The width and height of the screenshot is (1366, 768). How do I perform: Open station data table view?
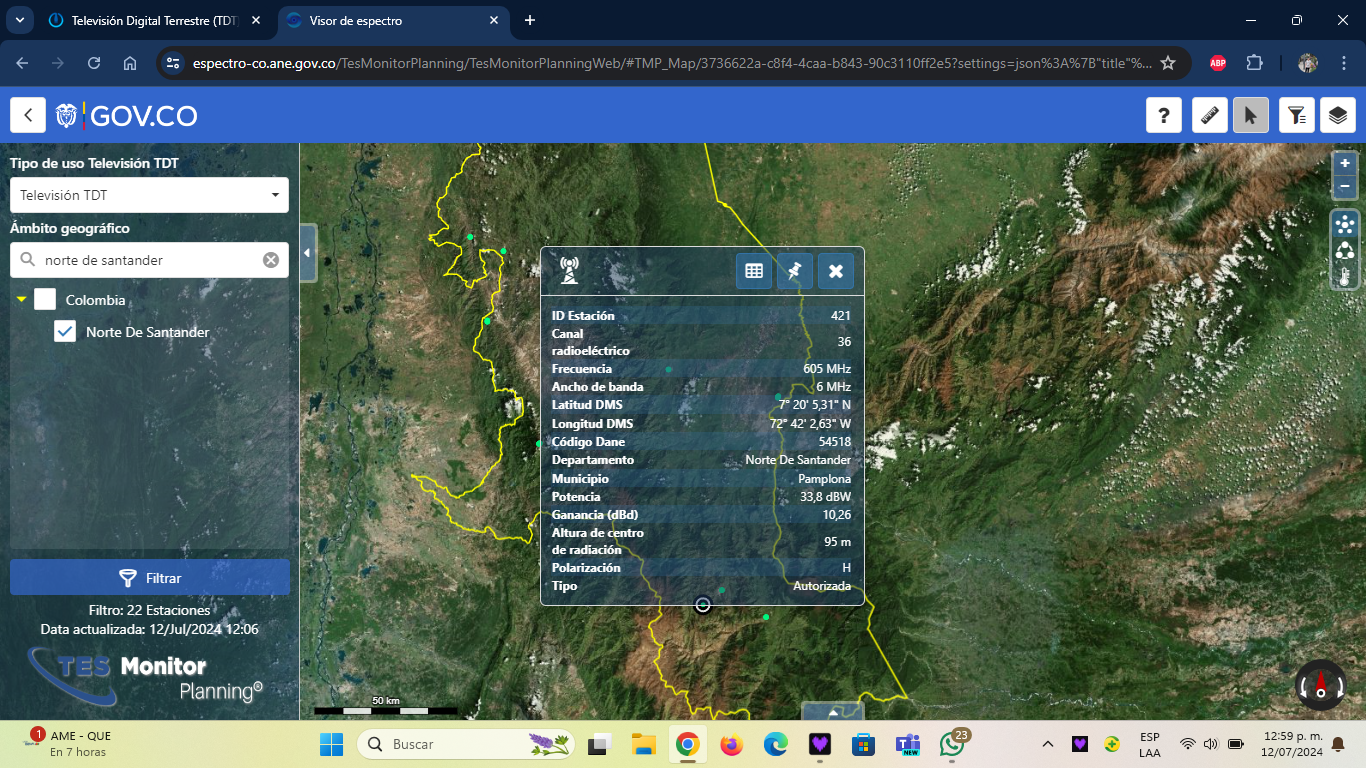pos(754,271)
